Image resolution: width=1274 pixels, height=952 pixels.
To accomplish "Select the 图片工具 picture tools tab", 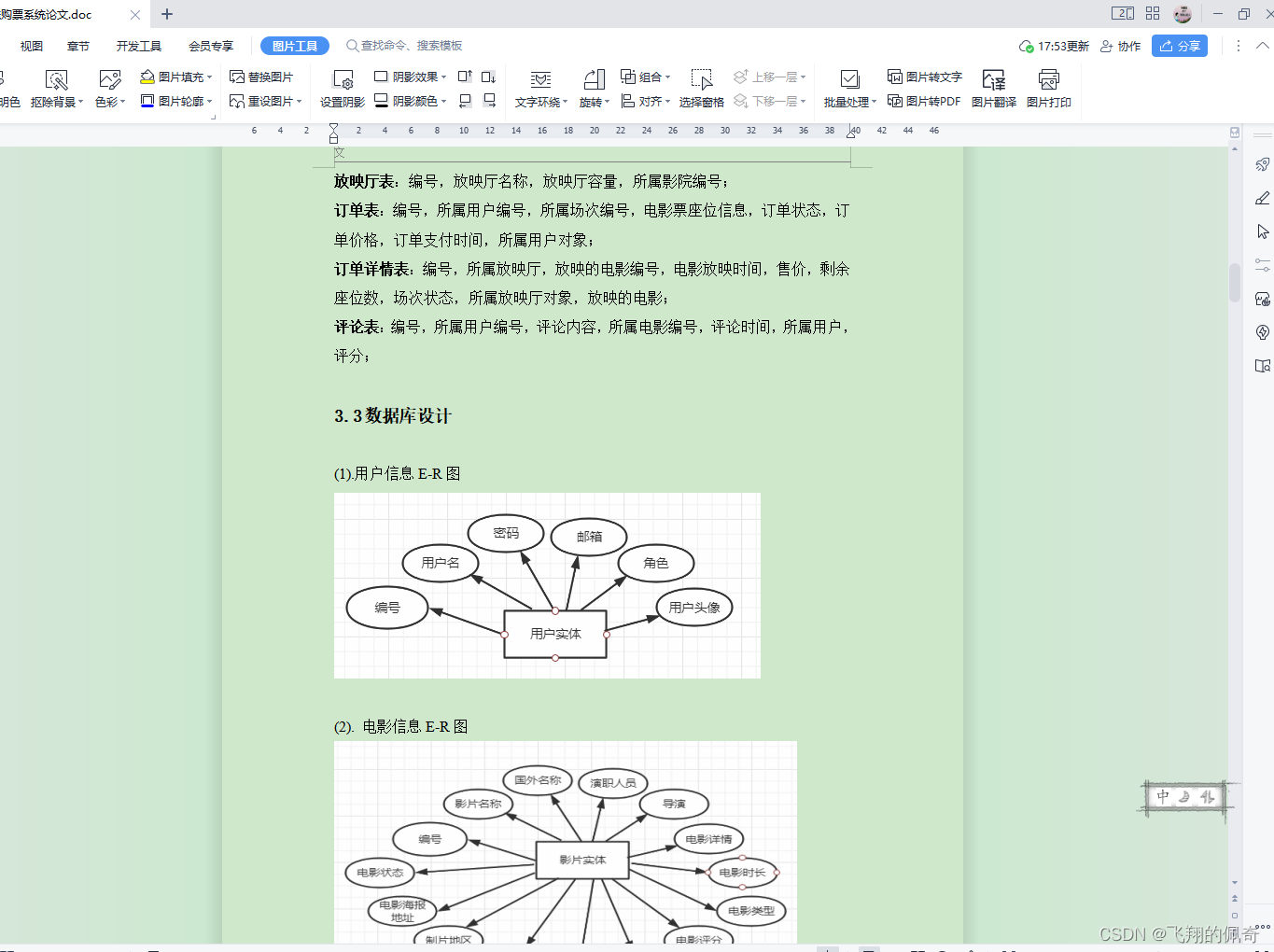I will click(295, 46).
